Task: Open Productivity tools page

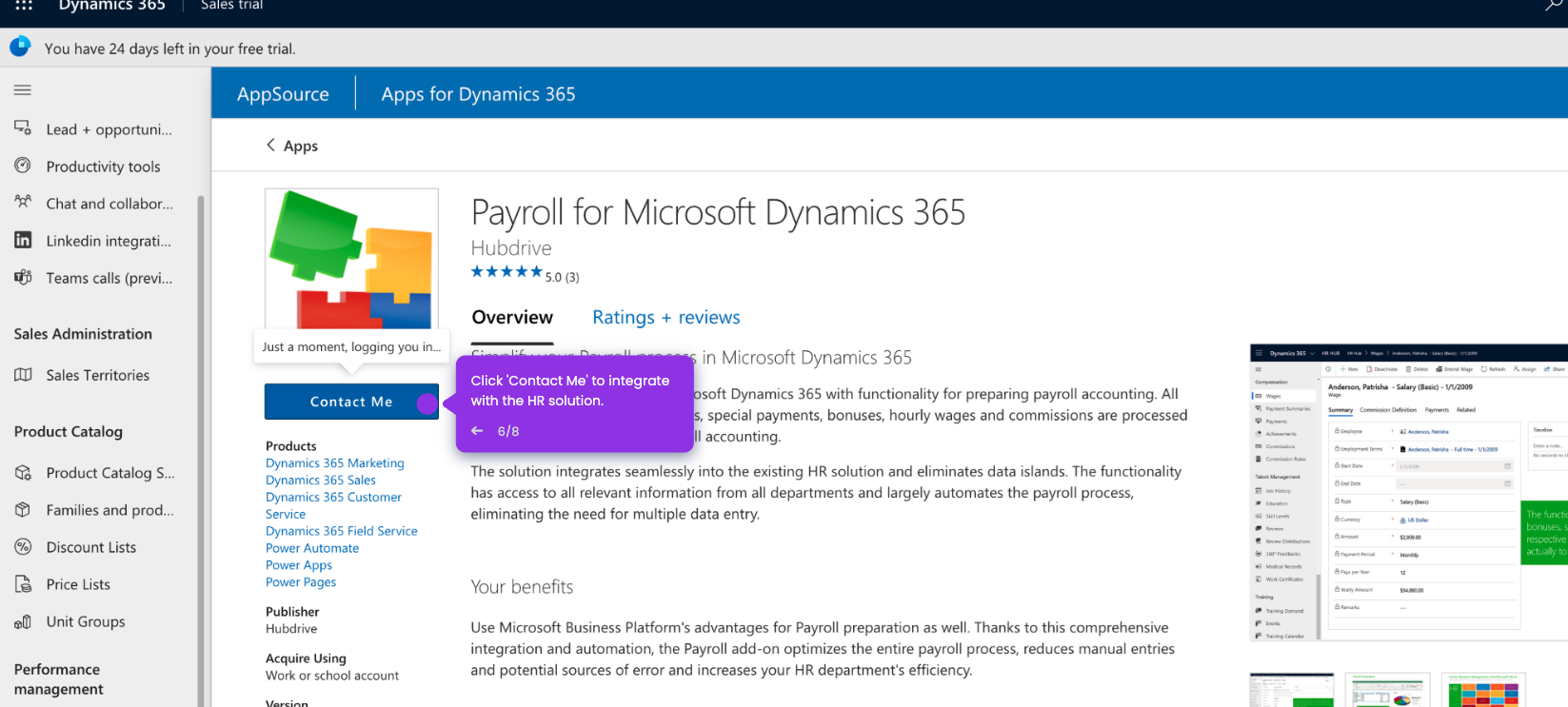Action: pyautogui.click(x=101, y=167)
